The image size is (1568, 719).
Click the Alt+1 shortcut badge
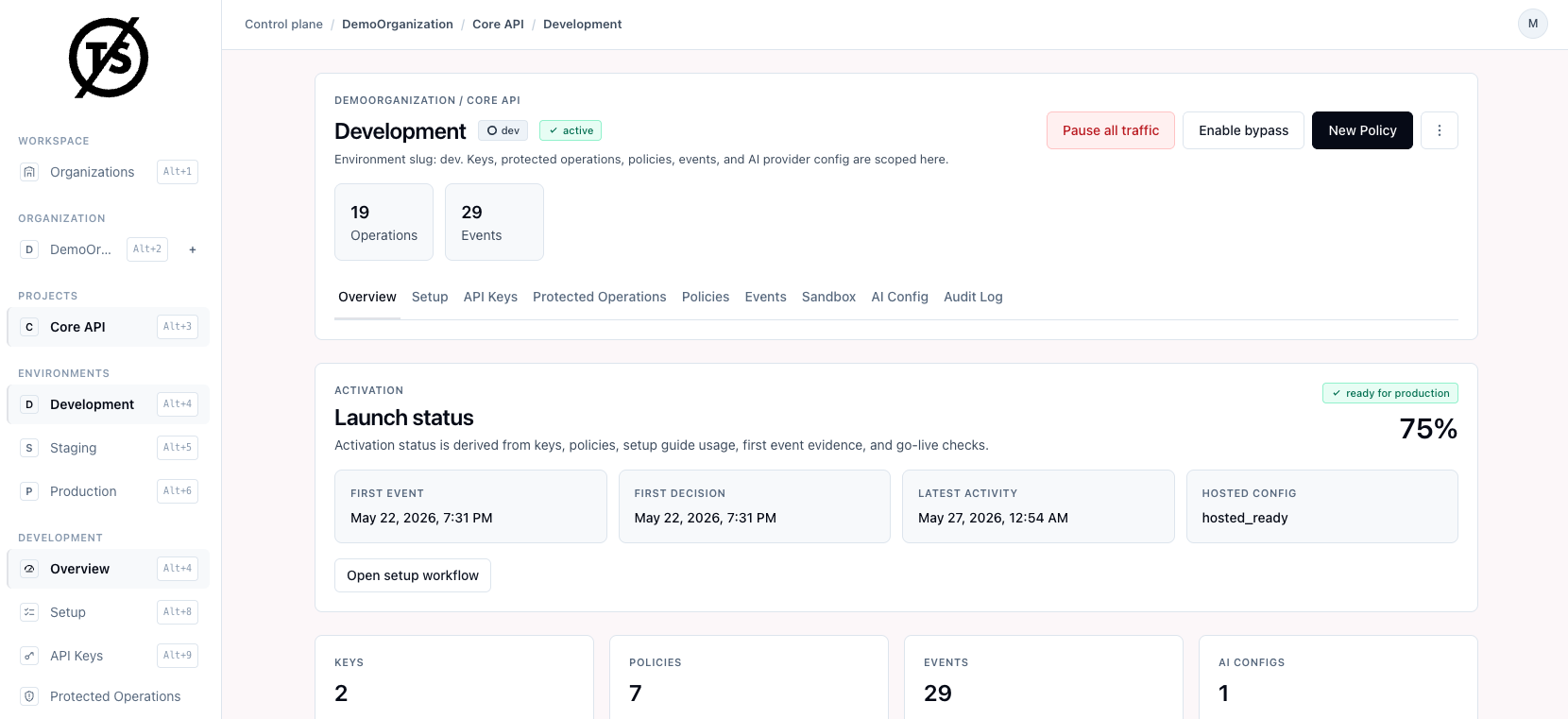178,172
